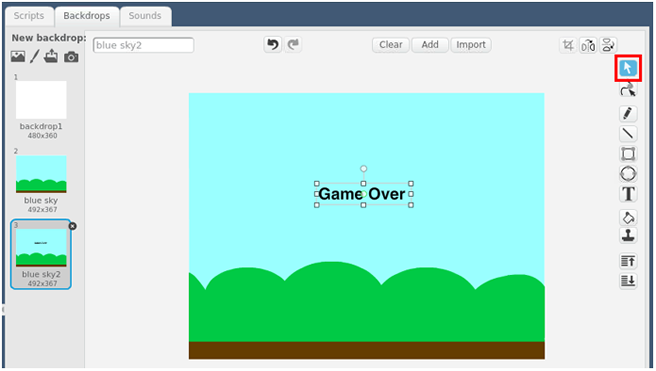The width and height of the screenshot is (656, 371).
Task: Pick the paint bucket Fill tool
Action: pyautogui.click(x=628, y=217)
